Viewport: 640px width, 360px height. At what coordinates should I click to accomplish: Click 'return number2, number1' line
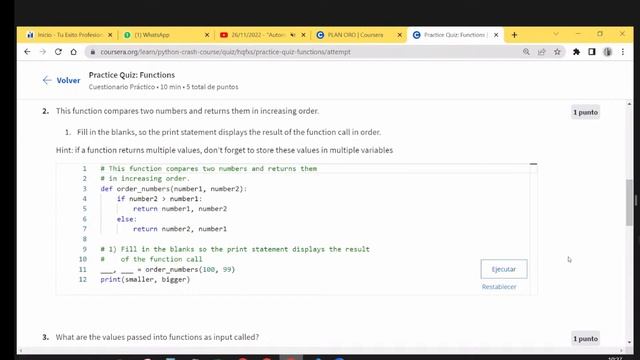180,229
